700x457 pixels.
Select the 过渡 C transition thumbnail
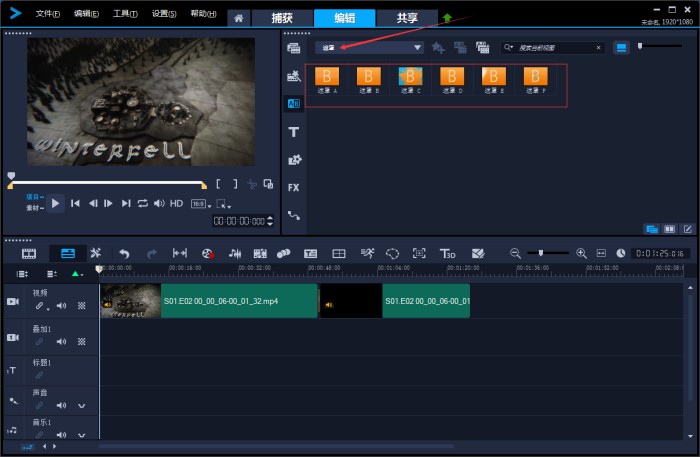click(411, 77)
